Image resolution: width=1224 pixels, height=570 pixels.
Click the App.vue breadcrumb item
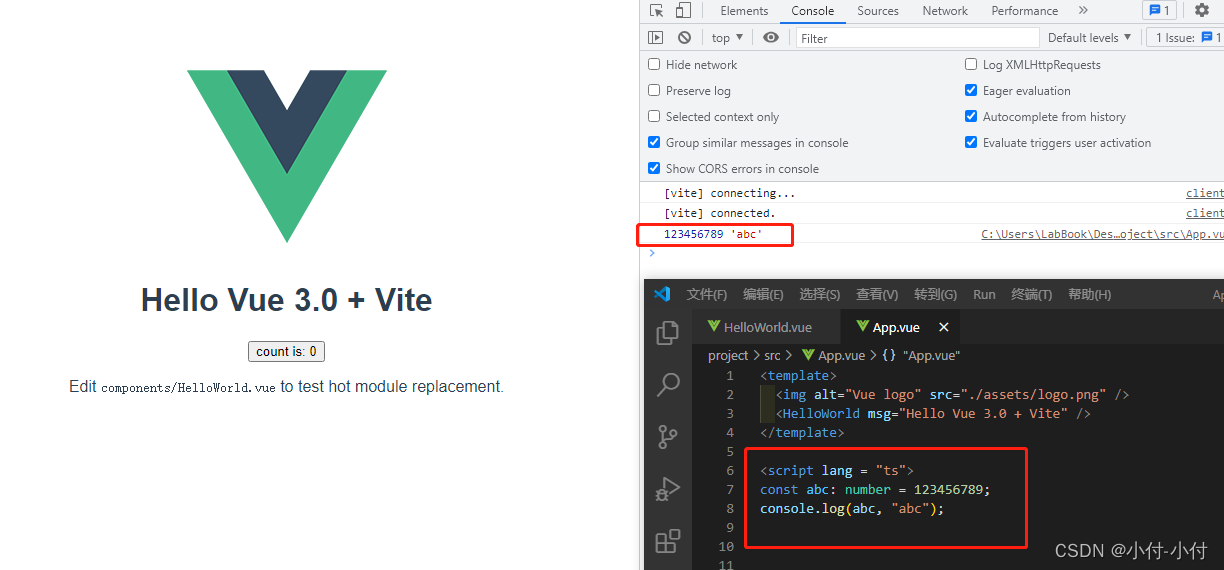(834, 355)
